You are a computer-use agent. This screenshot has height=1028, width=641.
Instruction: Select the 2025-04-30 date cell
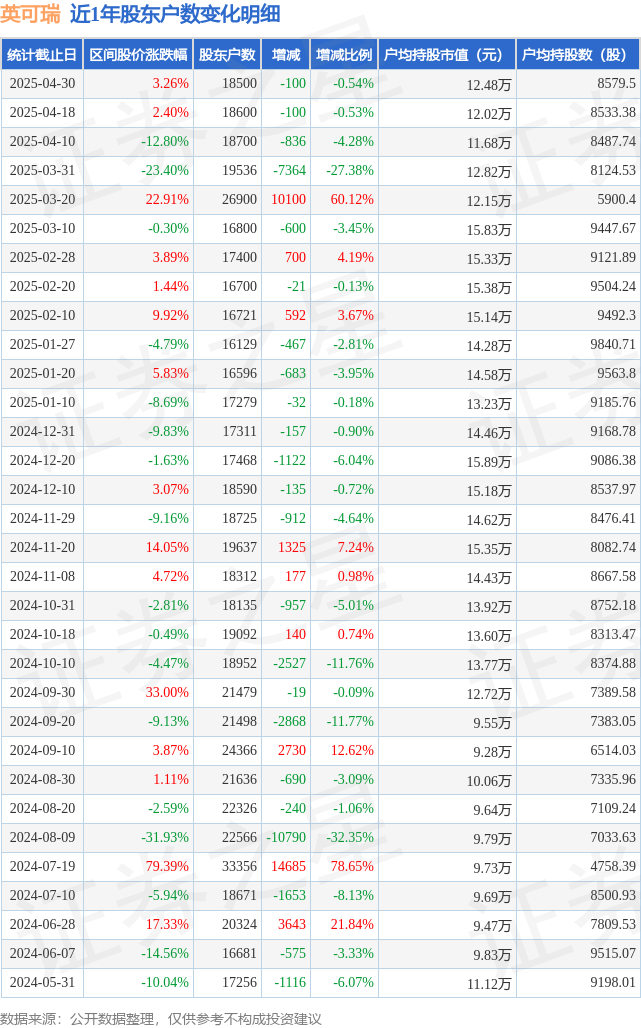coord(42,83)
